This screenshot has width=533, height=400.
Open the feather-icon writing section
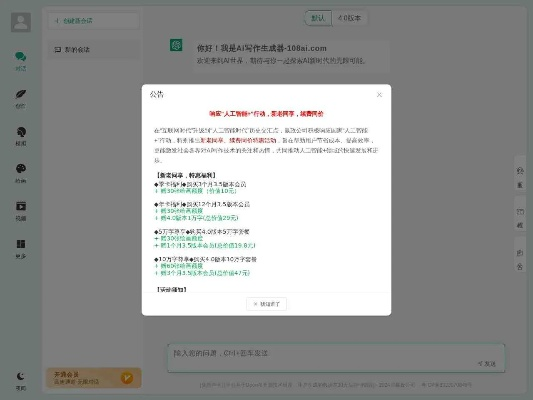pos(21,99)
